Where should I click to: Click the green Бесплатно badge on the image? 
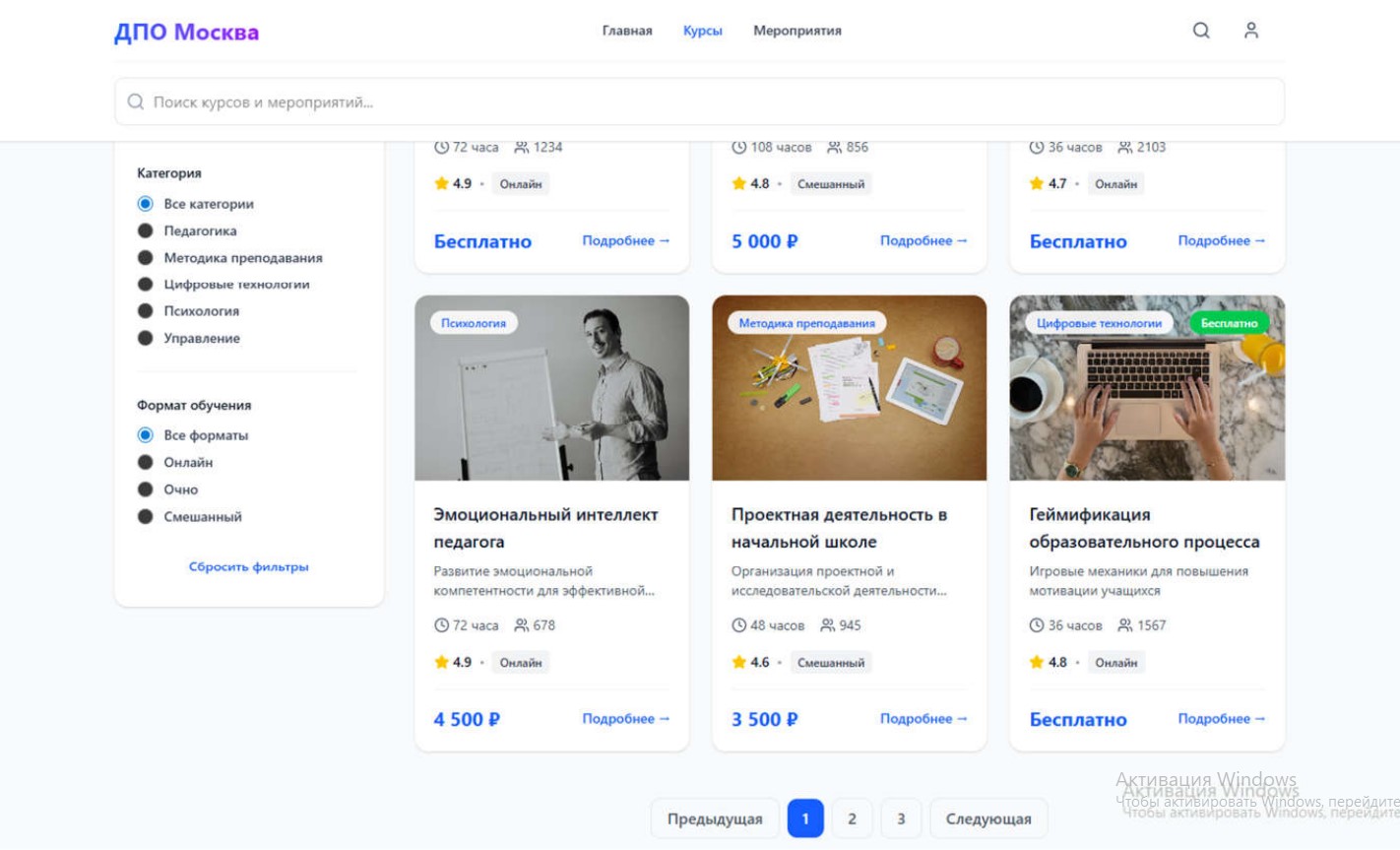coord(1230,323)
